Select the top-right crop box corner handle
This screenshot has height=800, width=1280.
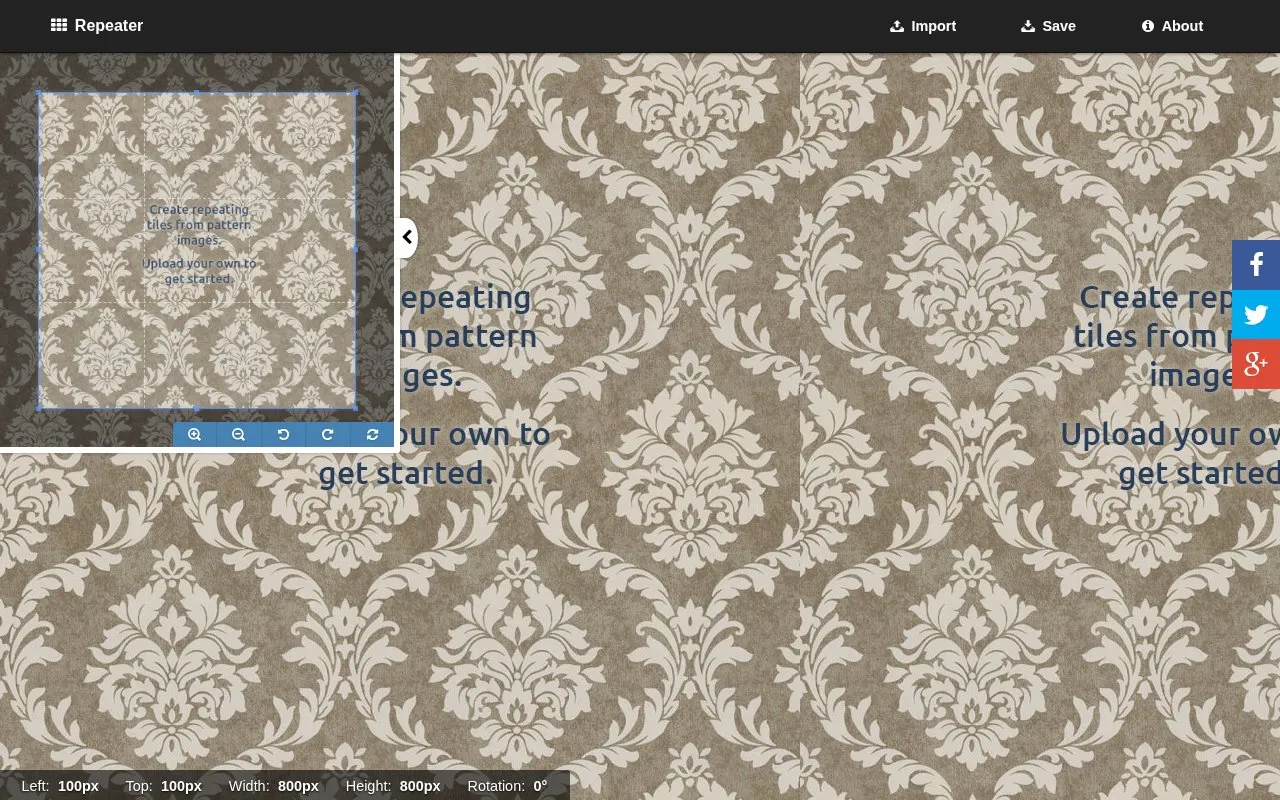(x=355, y=92)
